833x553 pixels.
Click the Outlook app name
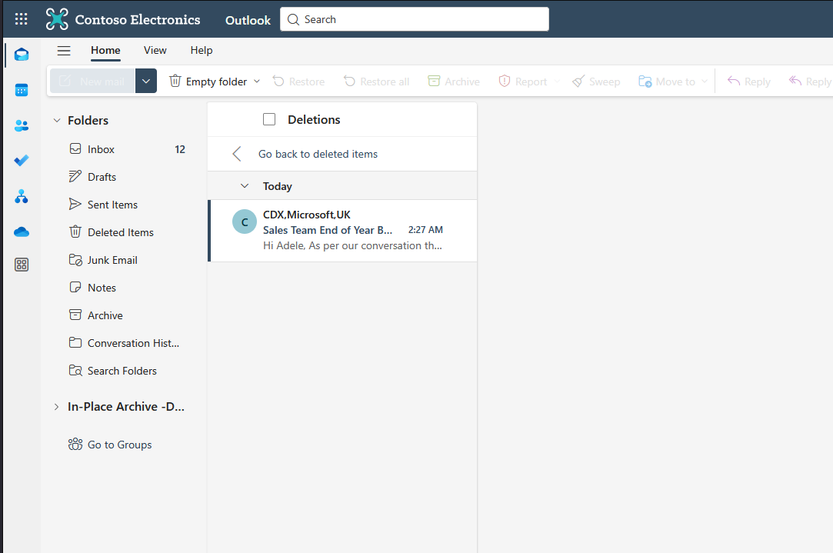(x=248, y=20)
